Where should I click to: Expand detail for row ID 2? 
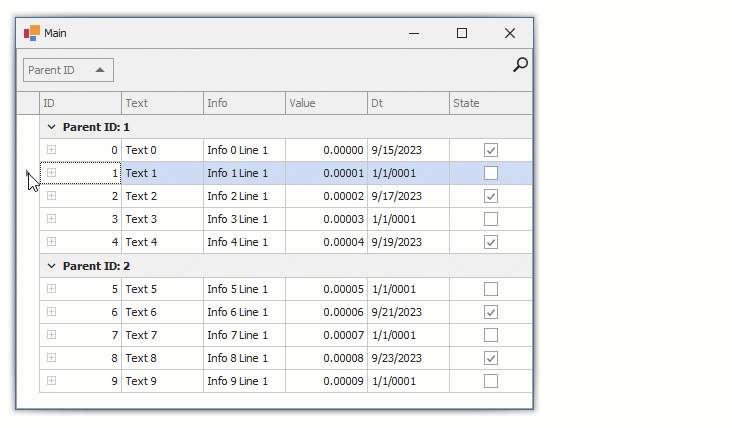tap(51, 196)
